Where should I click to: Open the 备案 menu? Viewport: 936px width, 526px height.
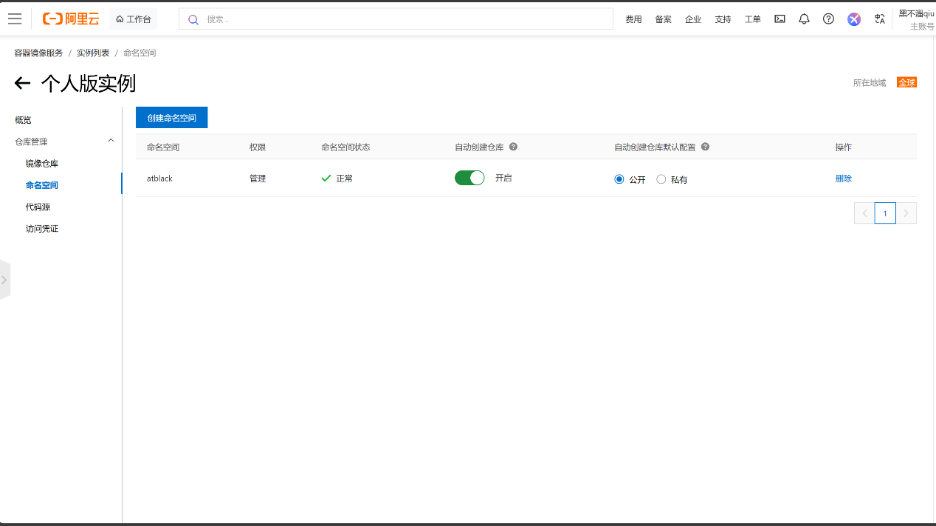click(663, 19)
